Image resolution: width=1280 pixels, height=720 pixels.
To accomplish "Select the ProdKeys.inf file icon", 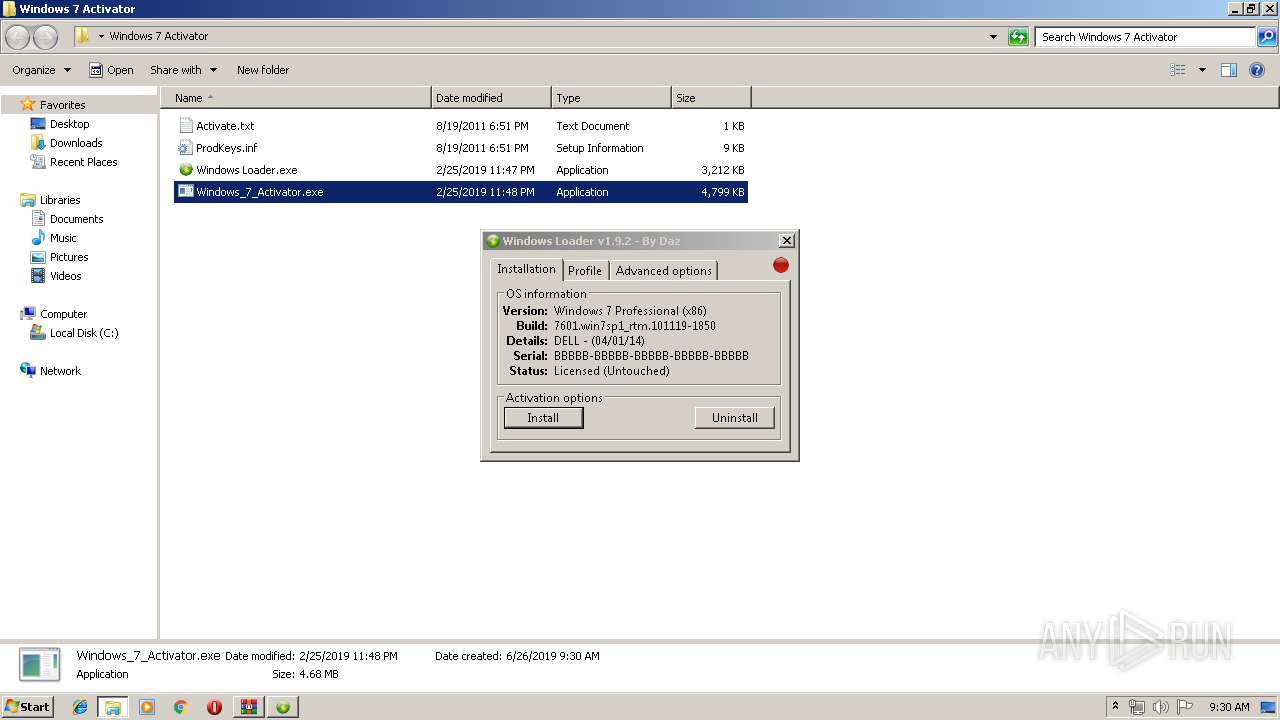I will [185, 148].
